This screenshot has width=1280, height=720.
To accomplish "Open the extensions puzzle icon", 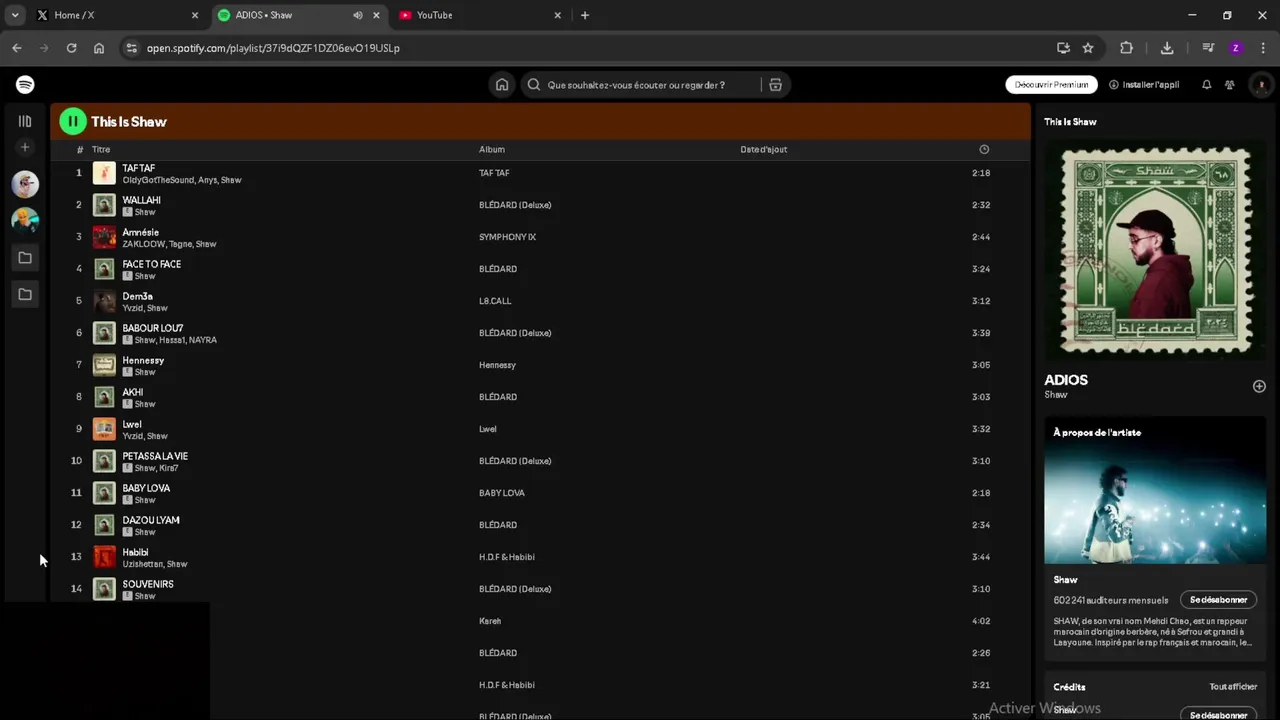I will (1126, 48).
